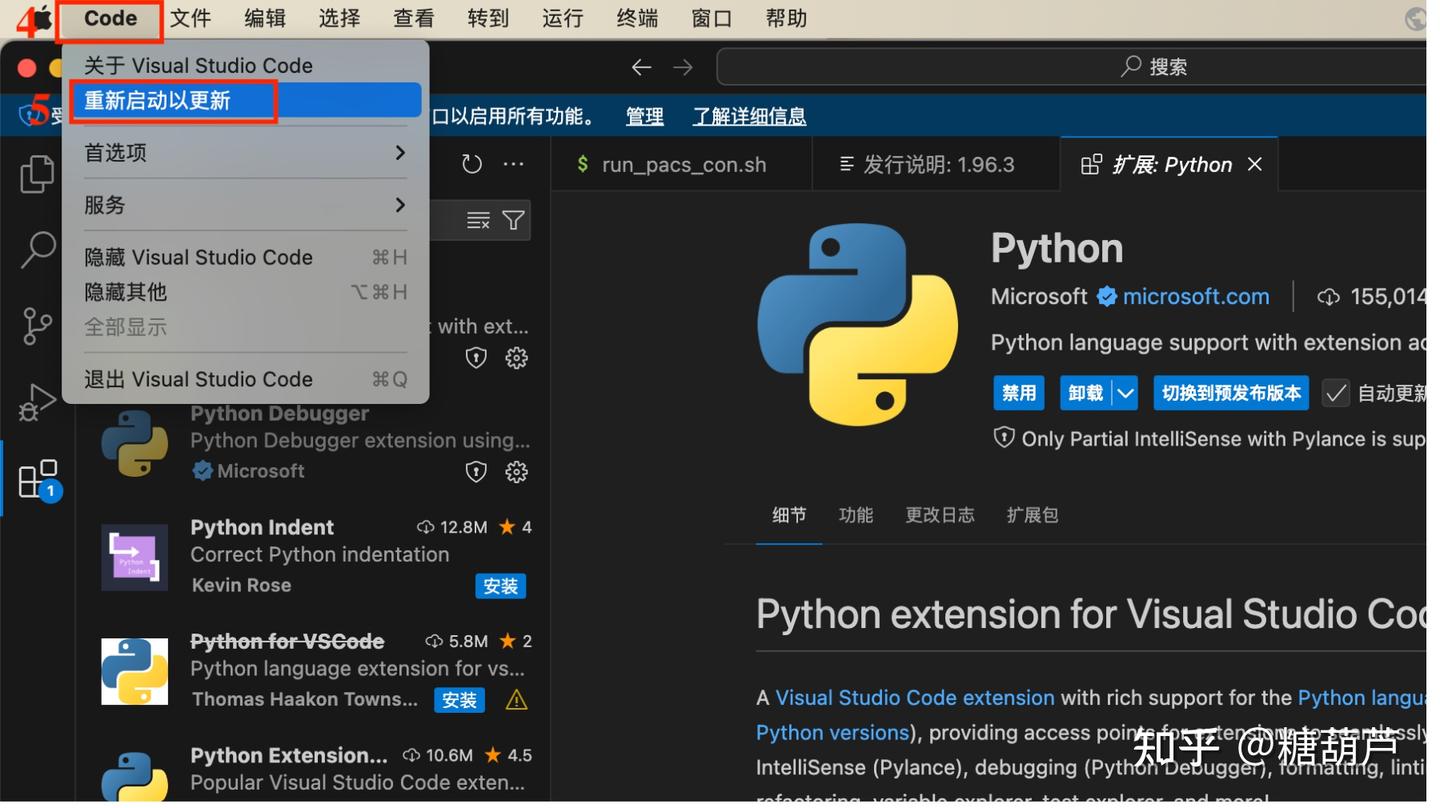Select 关于 Visual Studio Code
Viewport: 1440px width, 808px height.
[244, 65]
